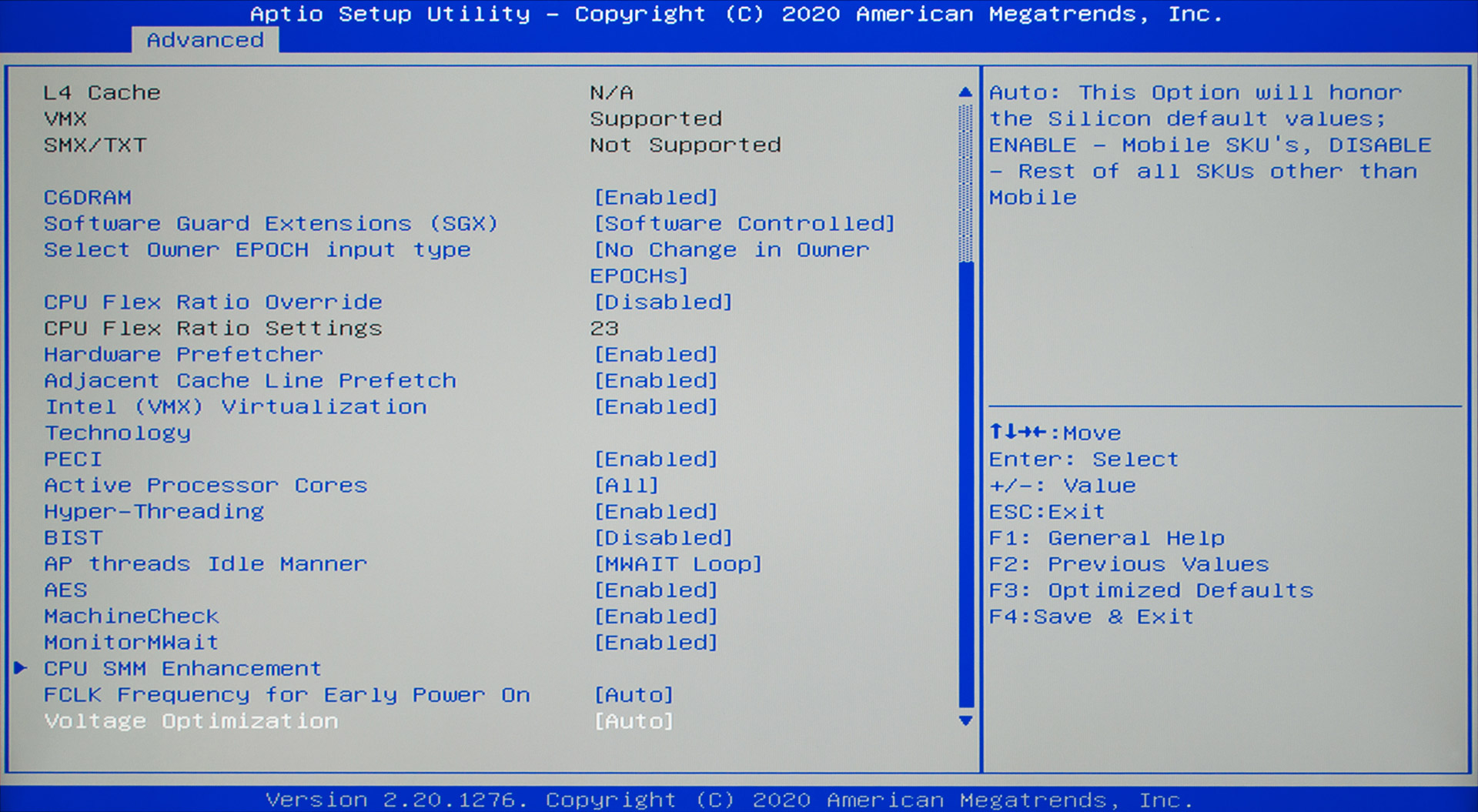Change MonitorMWait [Enabled] value
Viewport: 1478px width, 812px height.
click(655, 643)
